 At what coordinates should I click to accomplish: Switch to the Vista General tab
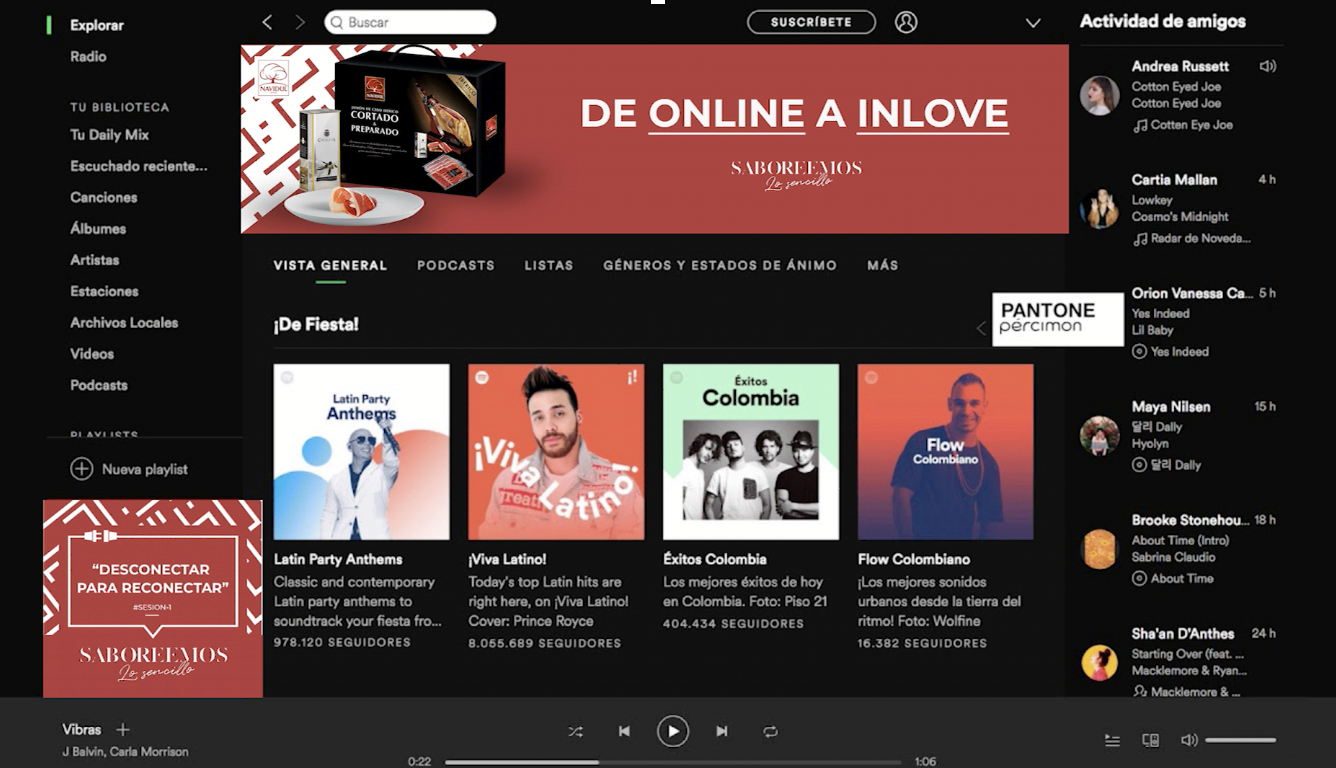pos(330,265)
